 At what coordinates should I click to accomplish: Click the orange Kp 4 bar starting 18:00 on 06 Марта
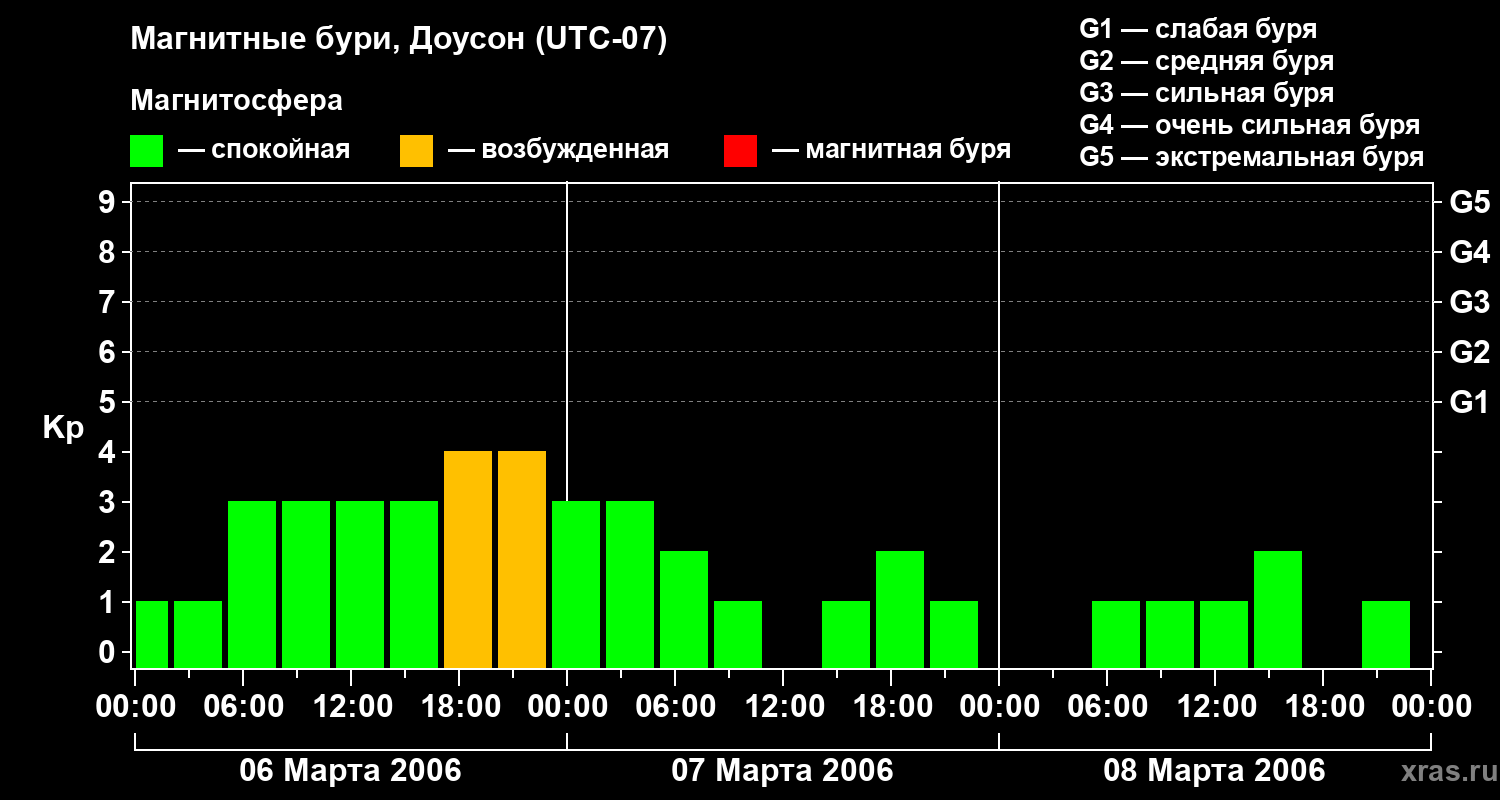[468, 559]
